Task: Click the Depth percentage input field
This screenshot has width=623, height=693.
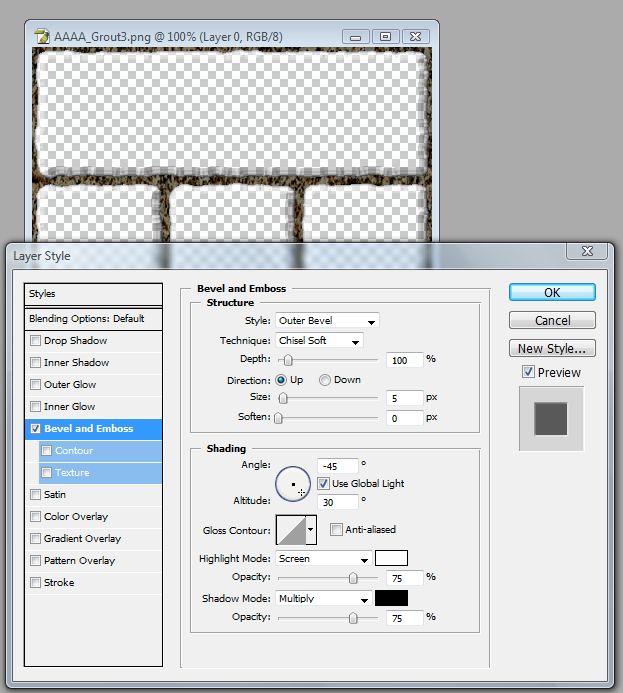Action: [405, 360]
